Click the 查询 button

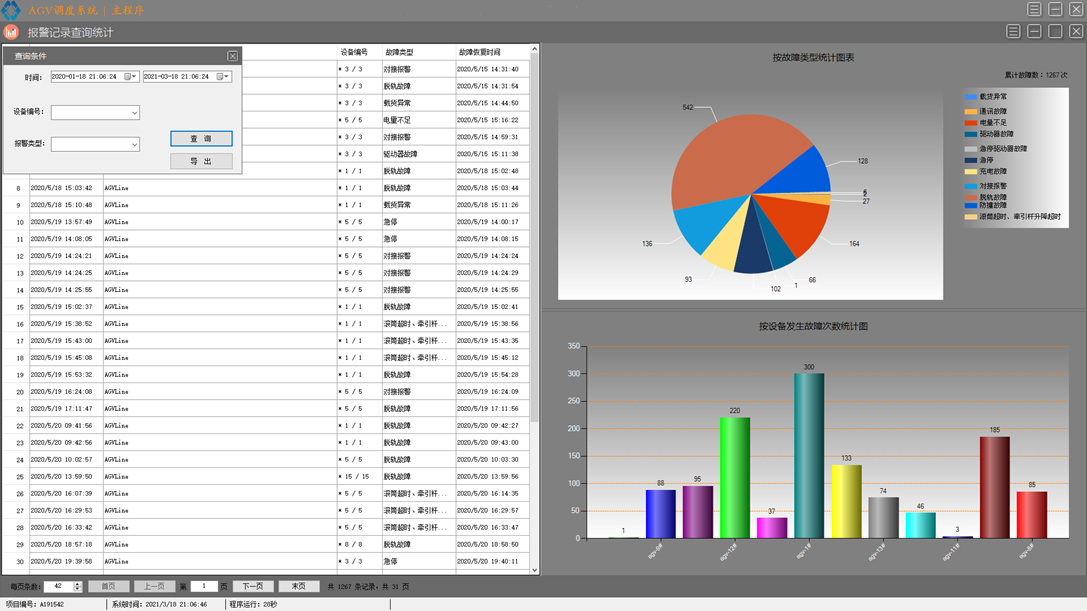pyautogui.click(x=201, y=139)
